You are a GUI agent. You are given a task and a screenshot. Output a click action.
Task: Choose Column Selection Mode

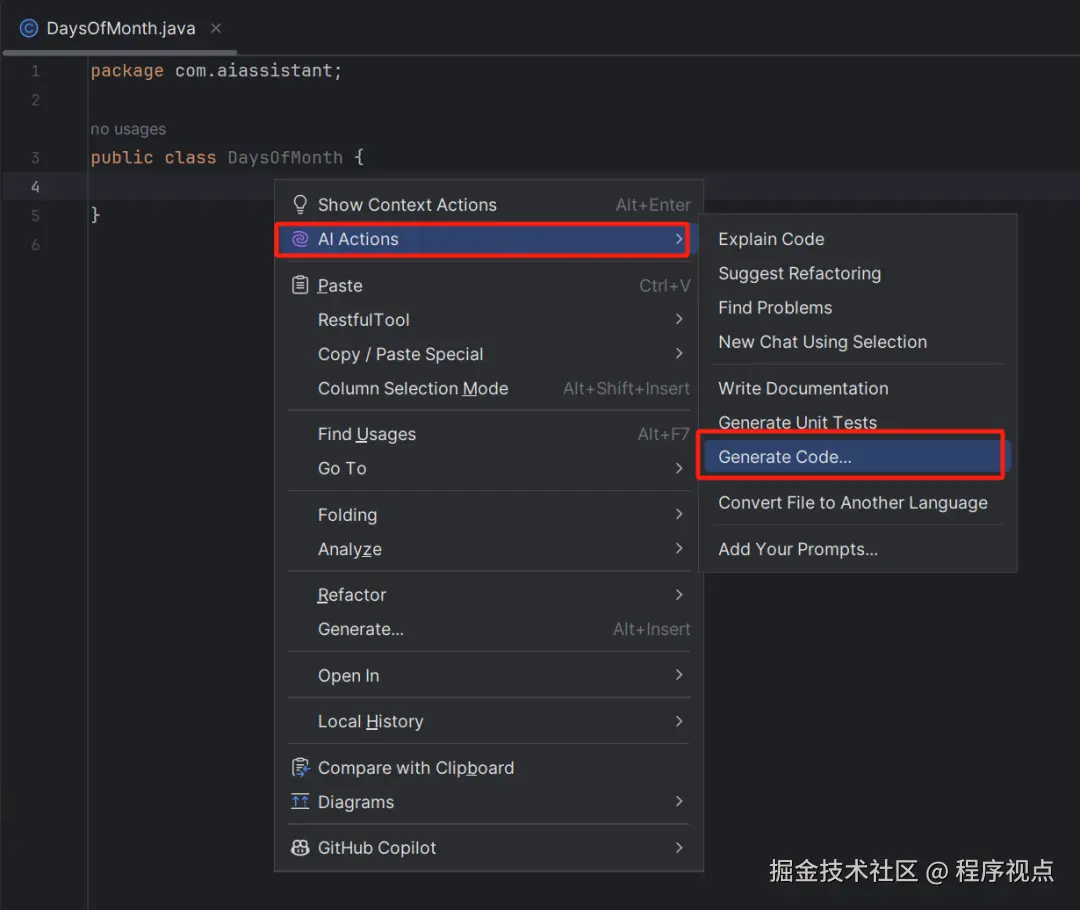click(x=489, y=389)
